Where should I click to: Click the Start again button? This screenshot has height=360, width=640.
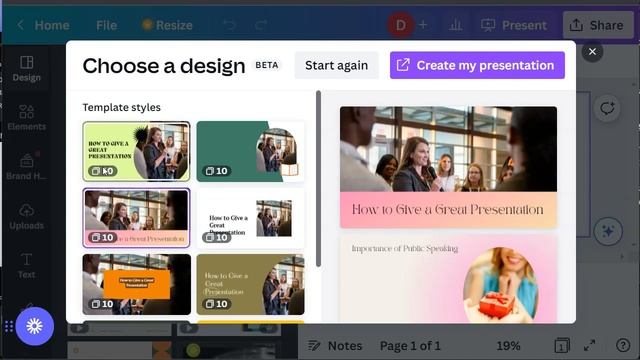(x=336, y=65)
